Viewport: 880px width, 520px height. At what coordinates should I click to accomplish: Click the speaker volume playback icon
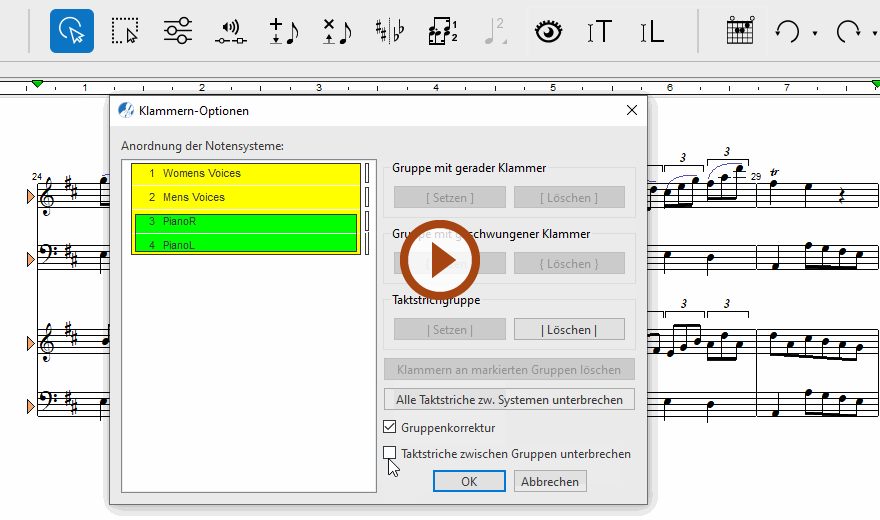pyautogui.click(x=230, y=32)
